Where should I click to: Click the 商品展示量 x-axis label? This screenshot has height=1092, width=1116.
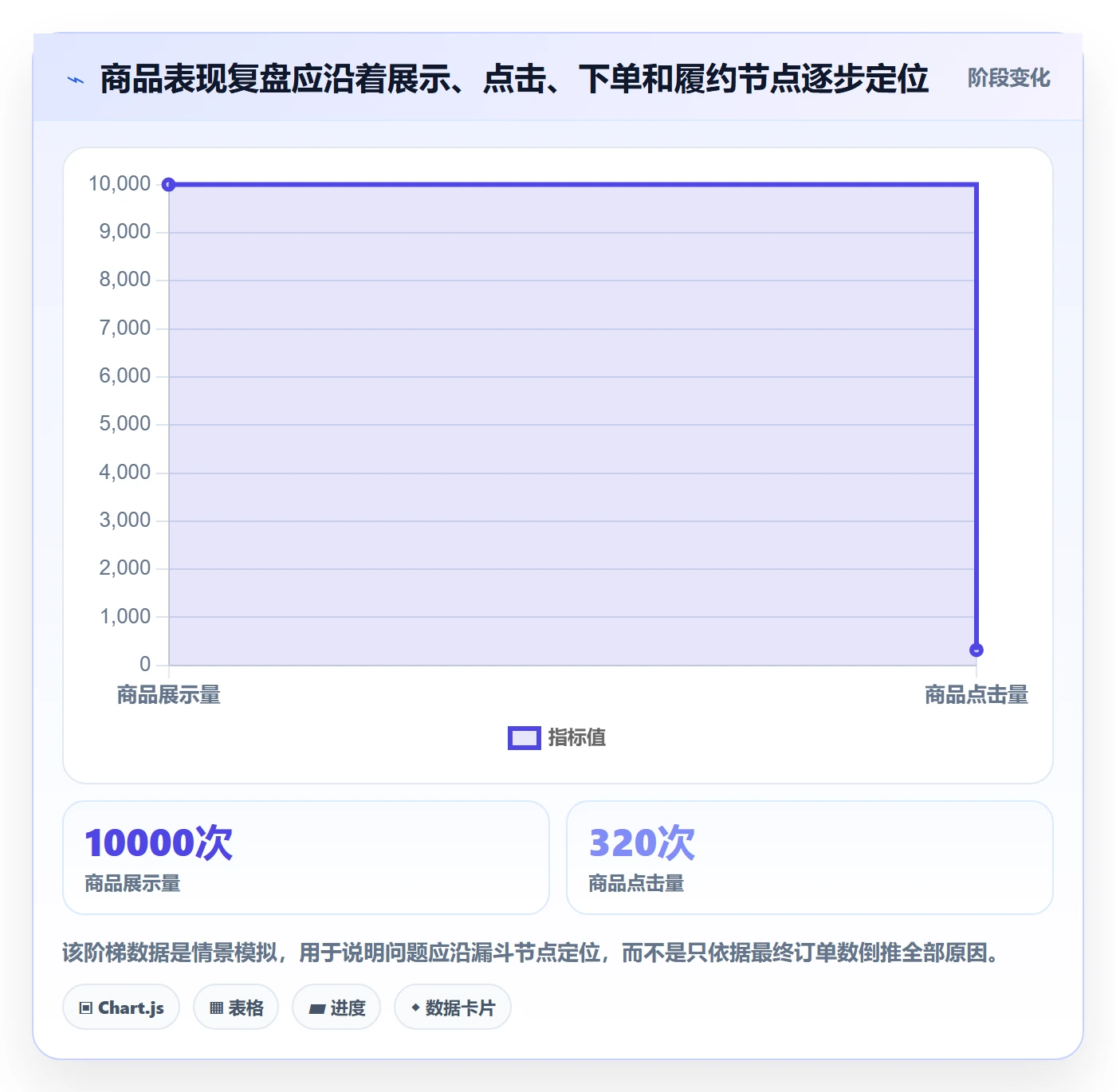(x=169, y=695)
